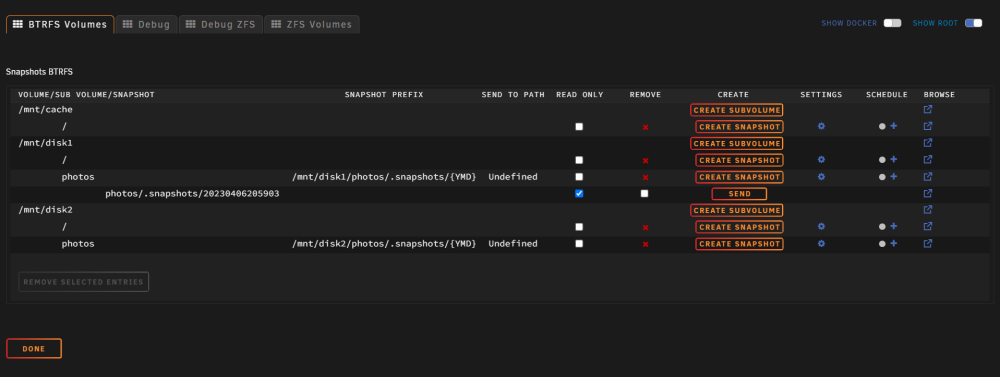Click Create Snapshot for /mnt/cache root
The width and height of the screenshot is (1000, 377).
pyautogui.click(x=739, y=127)
